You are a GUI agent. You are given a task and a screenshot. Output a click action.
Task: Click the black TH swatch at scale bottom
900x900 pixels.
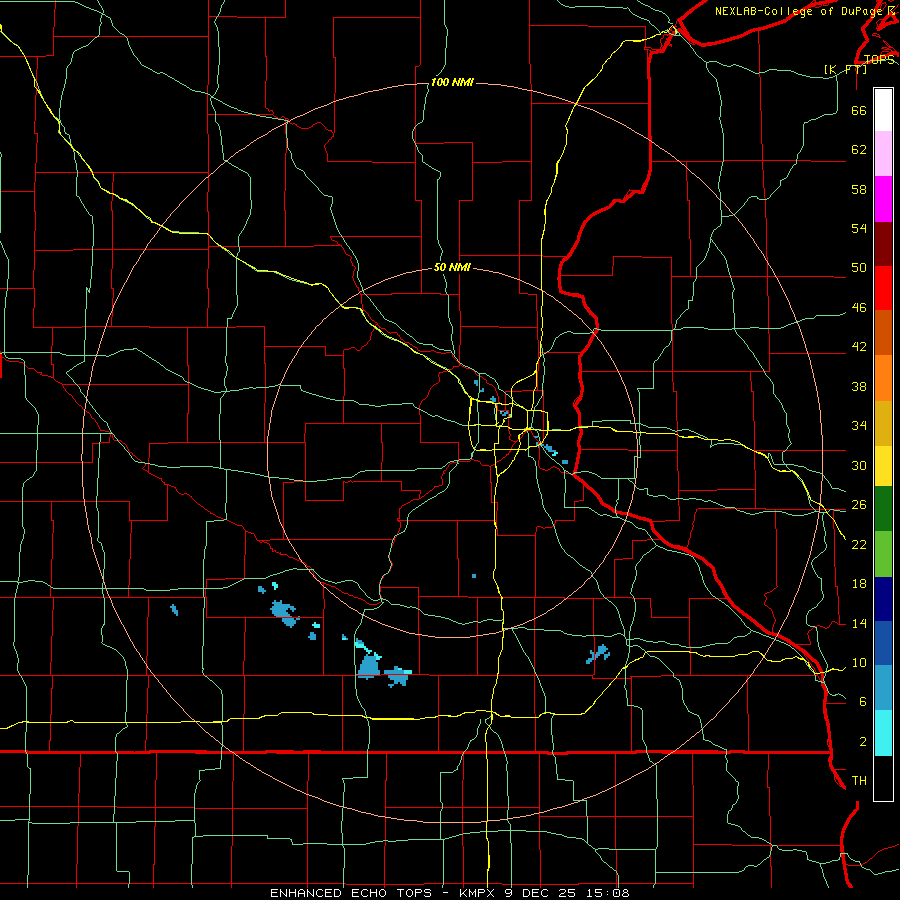point(883,778)
